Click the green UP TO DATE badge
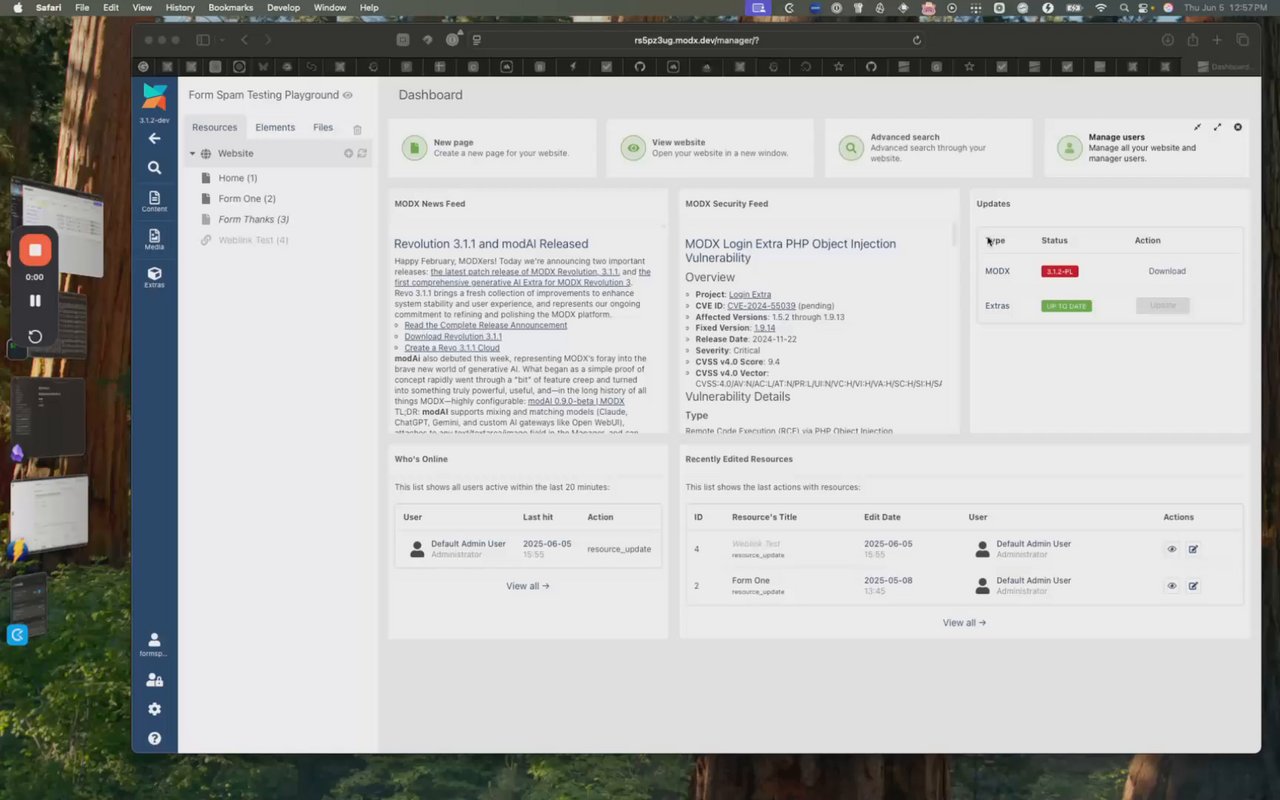This screenshot has width=1280, height=800. [1066, 306]
